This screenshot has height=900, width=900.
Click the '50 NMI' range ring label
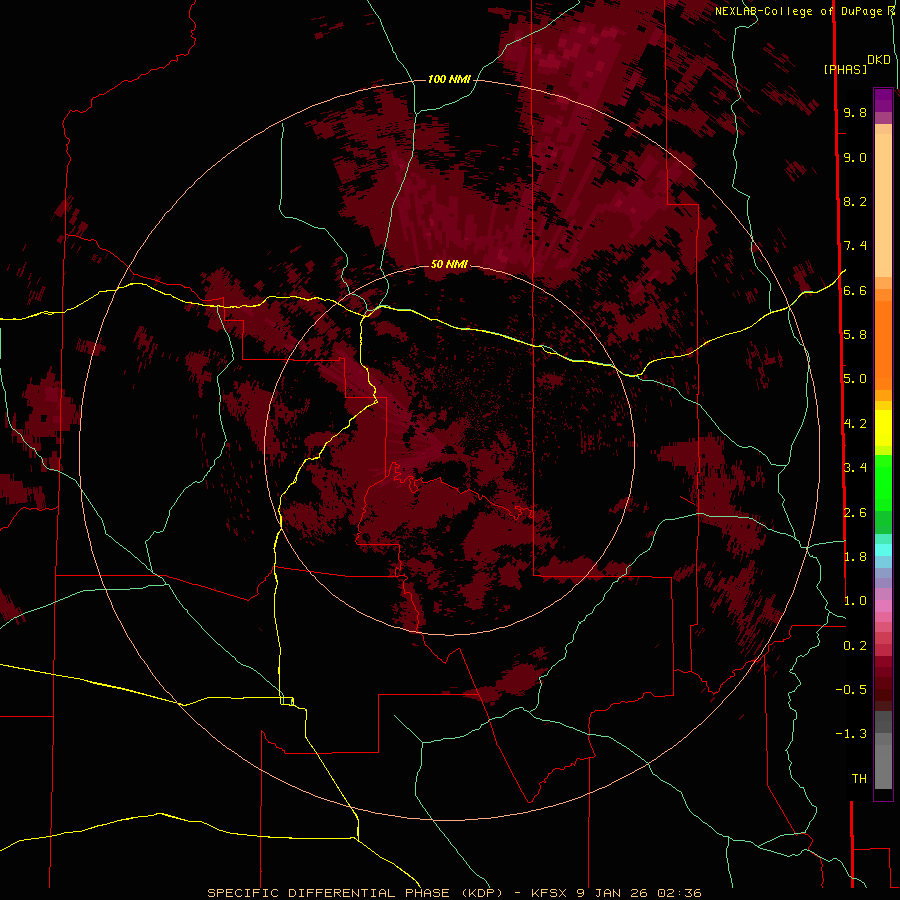coord(449,264)
